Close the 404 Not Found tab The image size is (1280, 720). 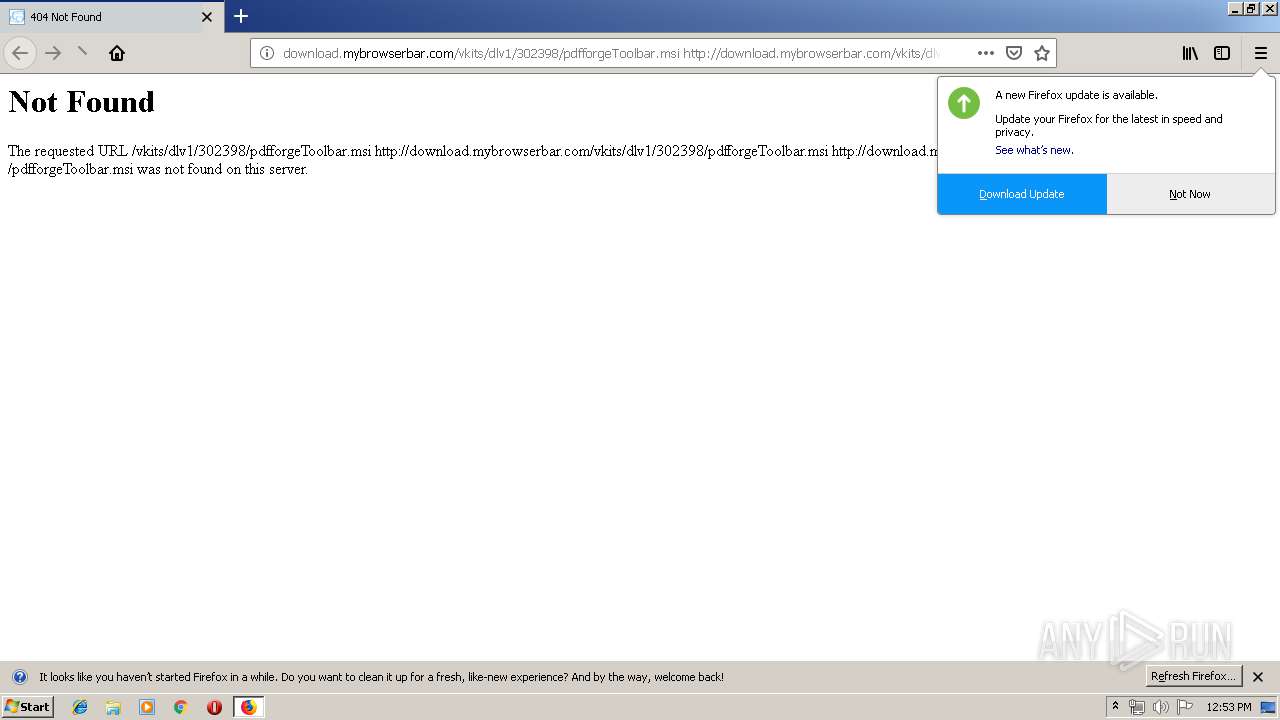click(x=207, y=17)
